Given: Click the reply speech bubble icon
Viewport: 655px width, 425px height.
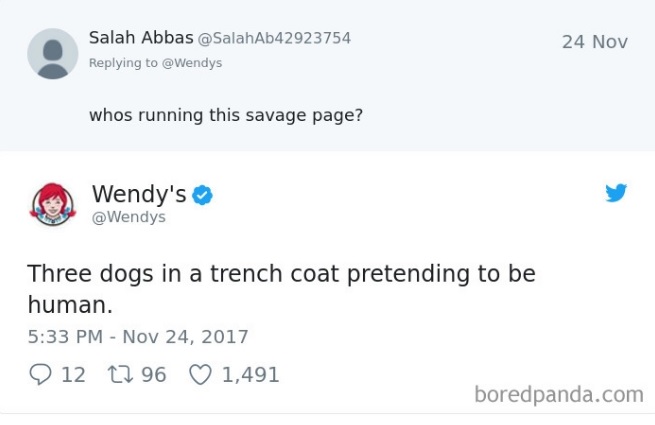Looking at the screenshot, I should tap(40, 375).
